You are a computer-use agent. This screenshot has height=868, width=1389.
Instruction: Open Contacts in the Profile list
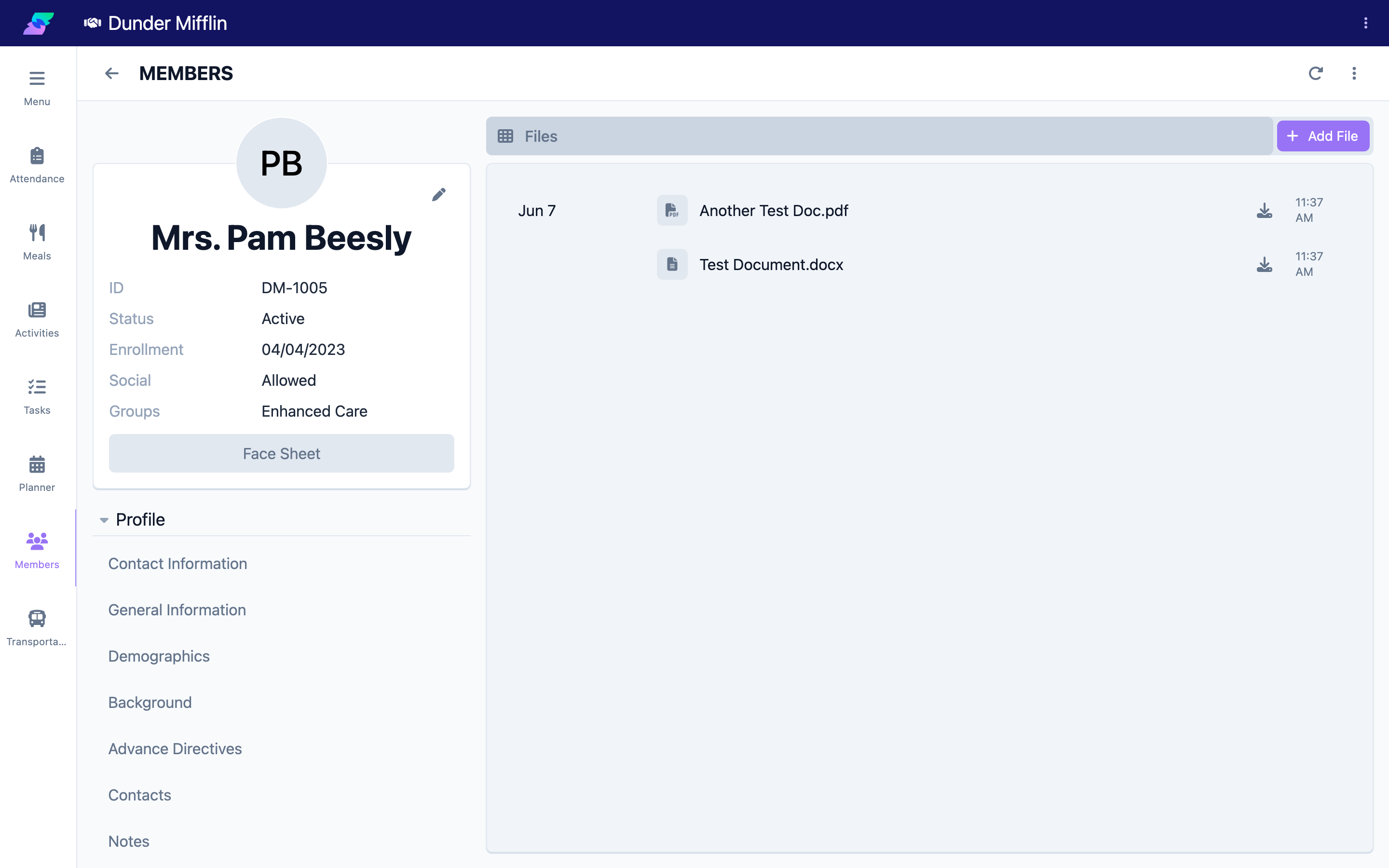tap(140, 795)
